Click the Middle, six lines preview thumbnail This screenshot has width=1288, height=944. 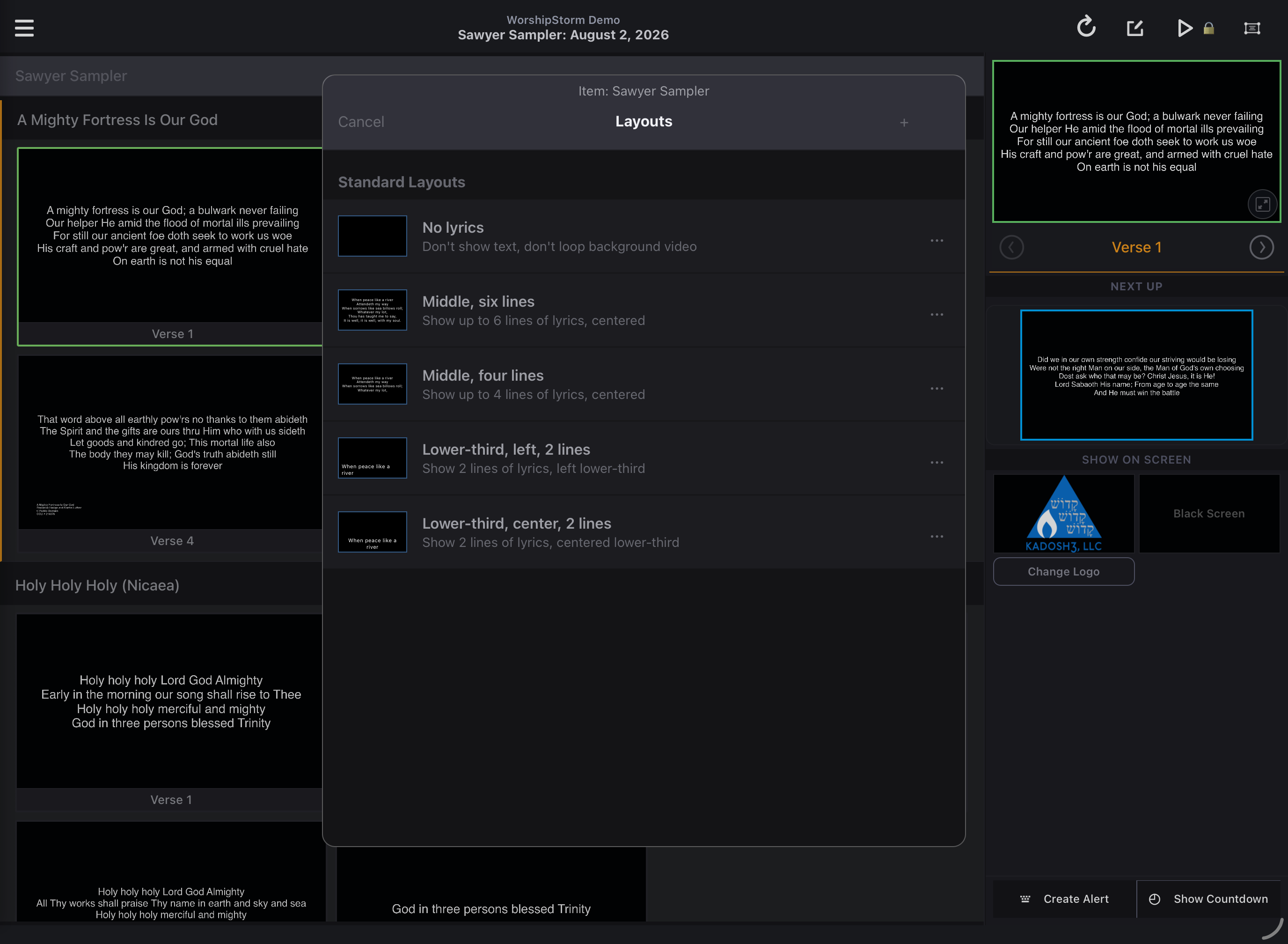tap(373, 310)
